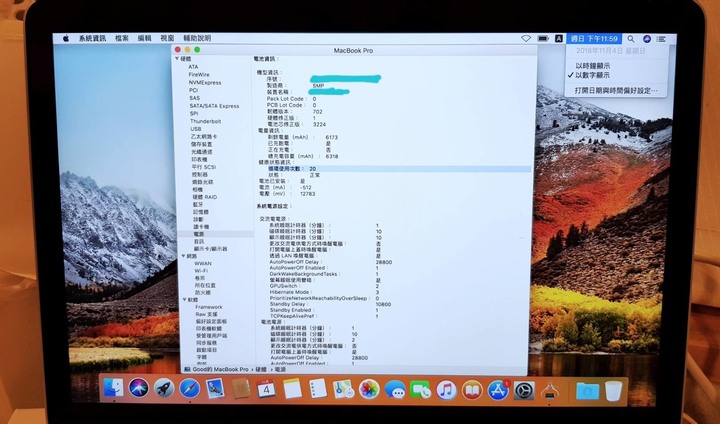720x424 pixels.
Task: Choose 打開日期與時間偏好設定
Action: click(x=616, y=91)
